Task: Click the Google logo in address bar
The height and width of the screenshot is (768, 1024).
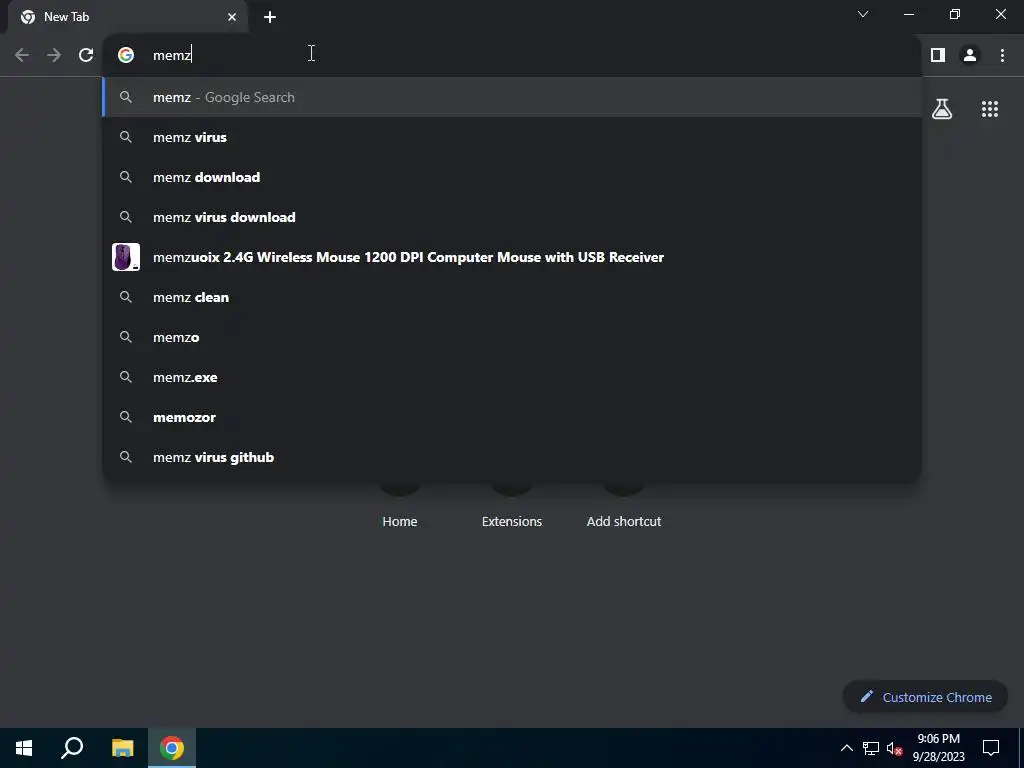Action: (x=126, y=56)
